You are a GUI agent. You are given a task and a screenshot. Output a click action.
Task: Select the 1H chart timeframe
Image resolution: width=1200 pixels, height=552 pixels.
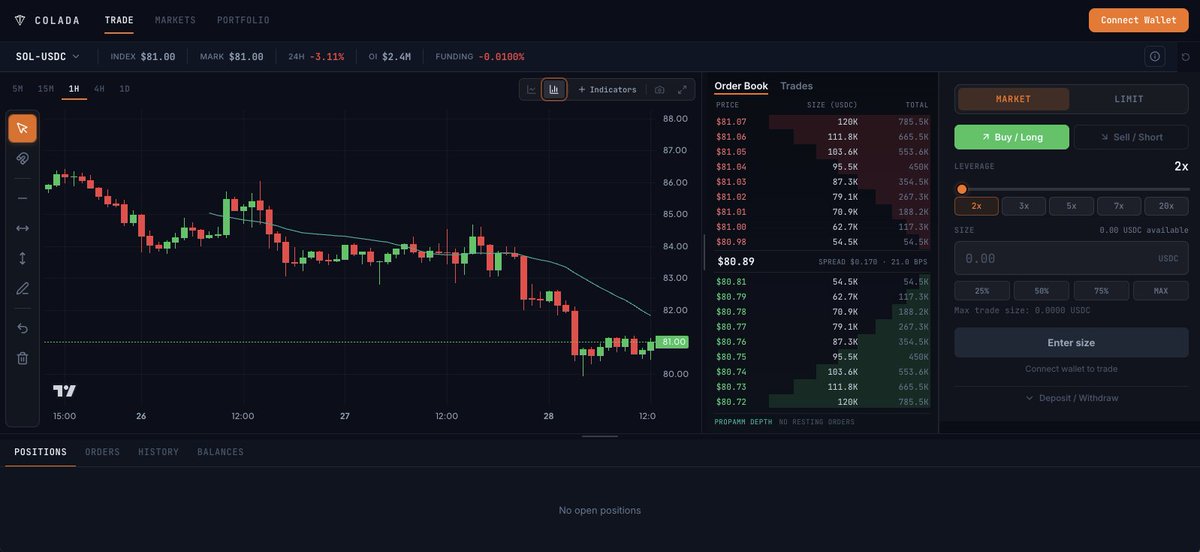click(x=74, y=89)
